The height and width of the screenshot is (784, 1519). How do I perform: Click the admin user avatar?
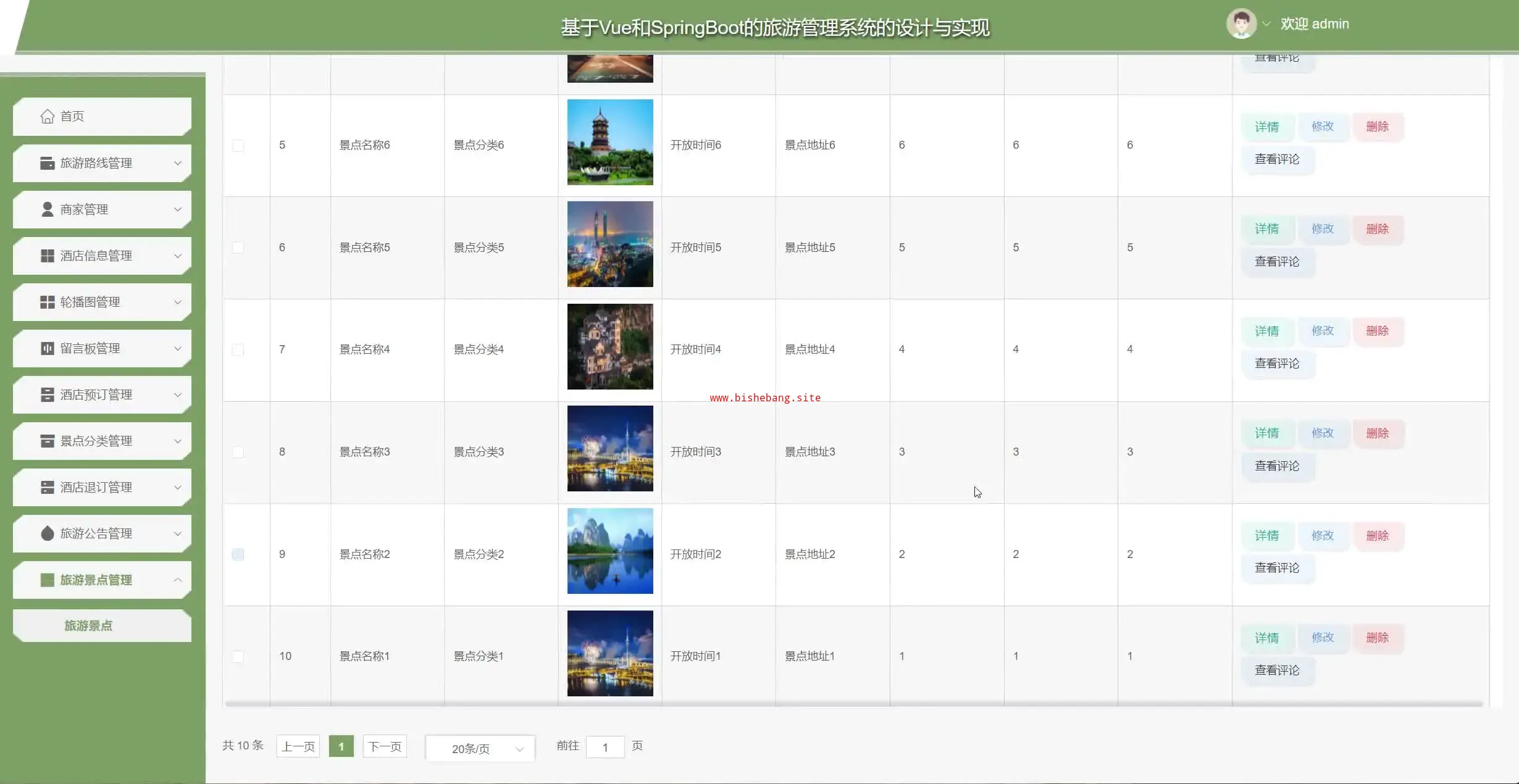tap(1241, 24)
